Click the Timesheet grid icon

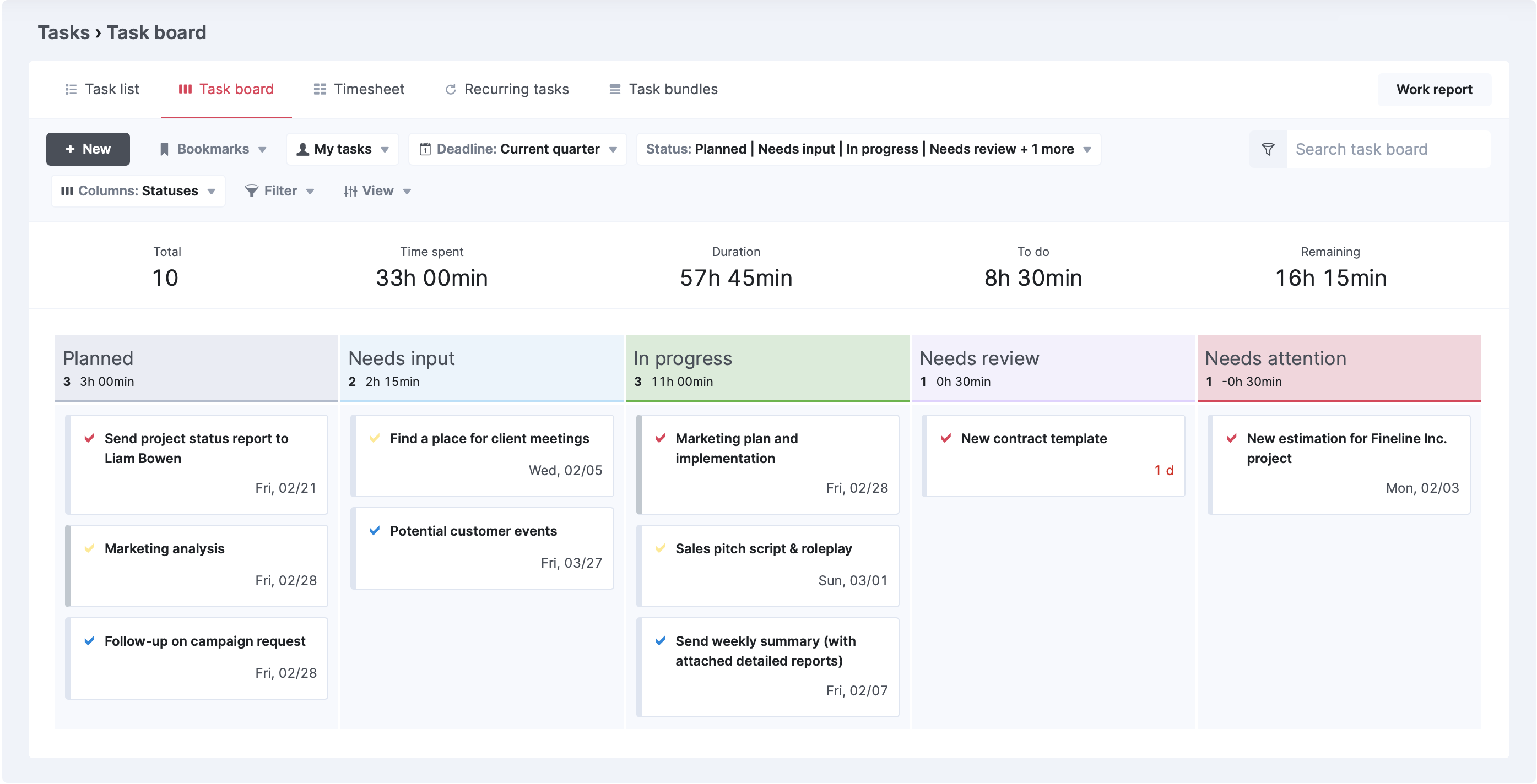point(320,89)
